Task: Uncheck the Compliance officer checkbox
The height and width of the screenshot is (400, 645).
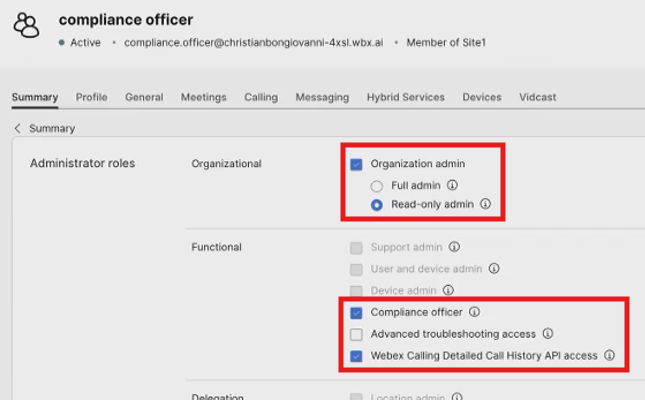Action: coord(356,312)
